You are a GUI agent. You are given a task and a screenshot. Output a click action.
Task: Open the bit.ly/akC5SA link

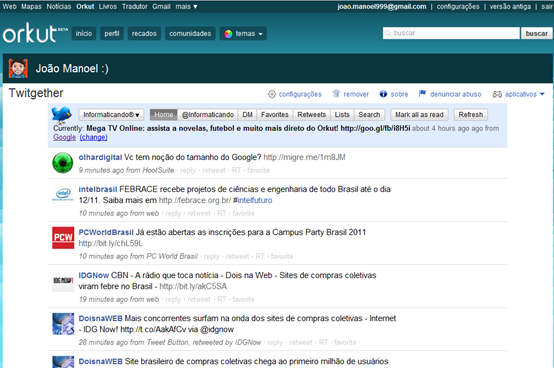193,286
